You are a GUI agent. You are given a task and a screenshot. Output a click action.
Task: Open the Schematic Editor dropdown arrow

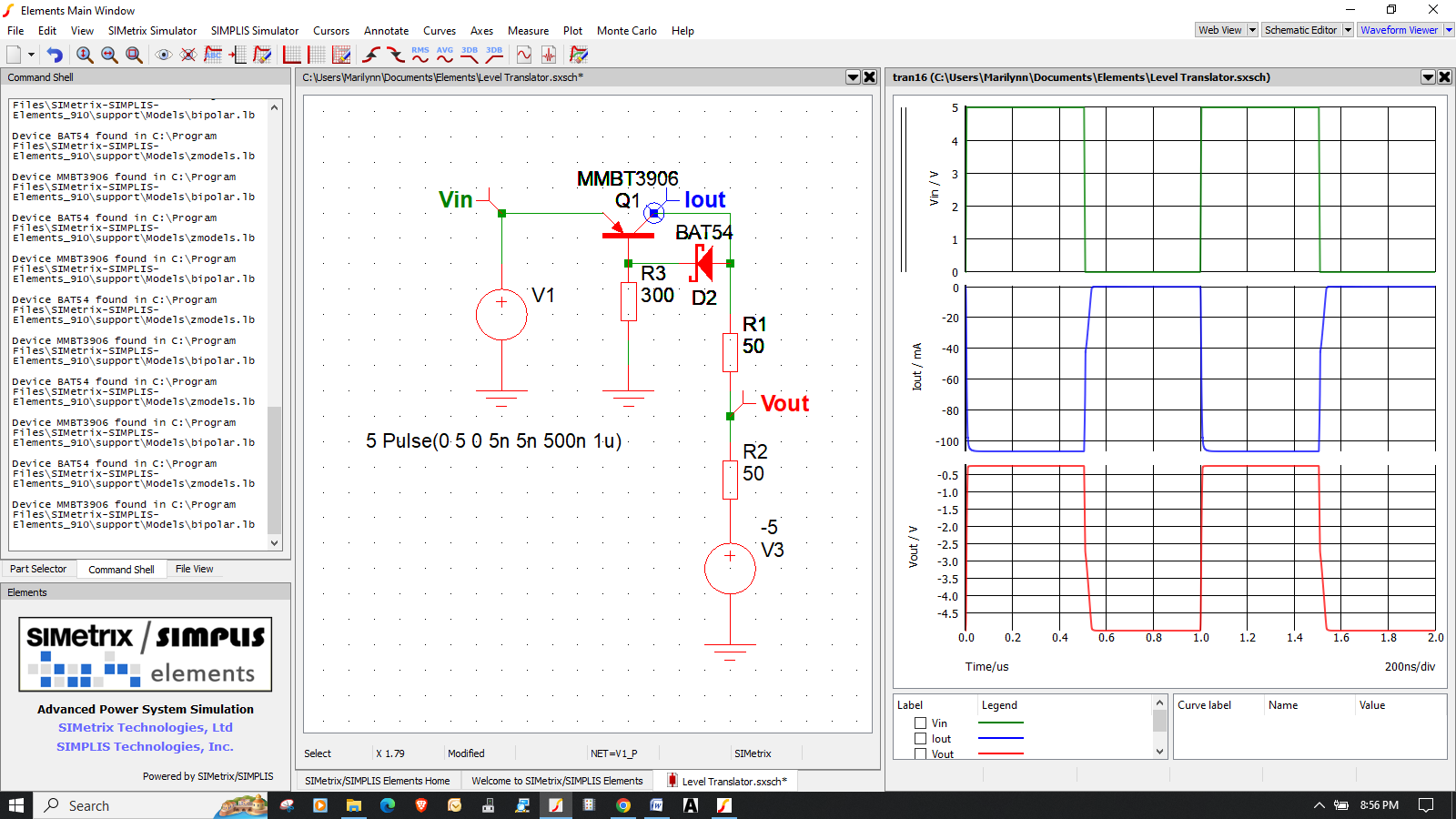pos(1348,30)
